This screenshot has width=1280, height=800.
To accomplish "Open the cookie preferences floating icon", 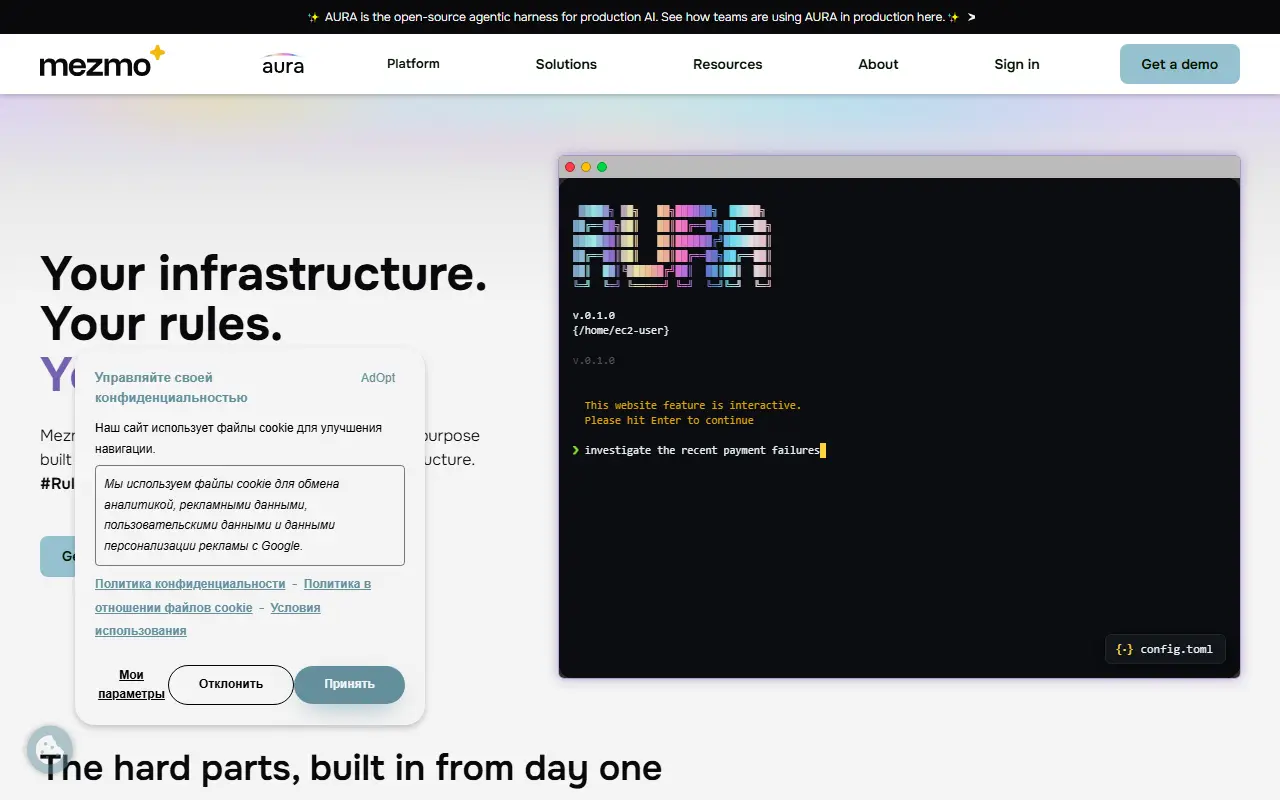I will [x=48, y=749].
